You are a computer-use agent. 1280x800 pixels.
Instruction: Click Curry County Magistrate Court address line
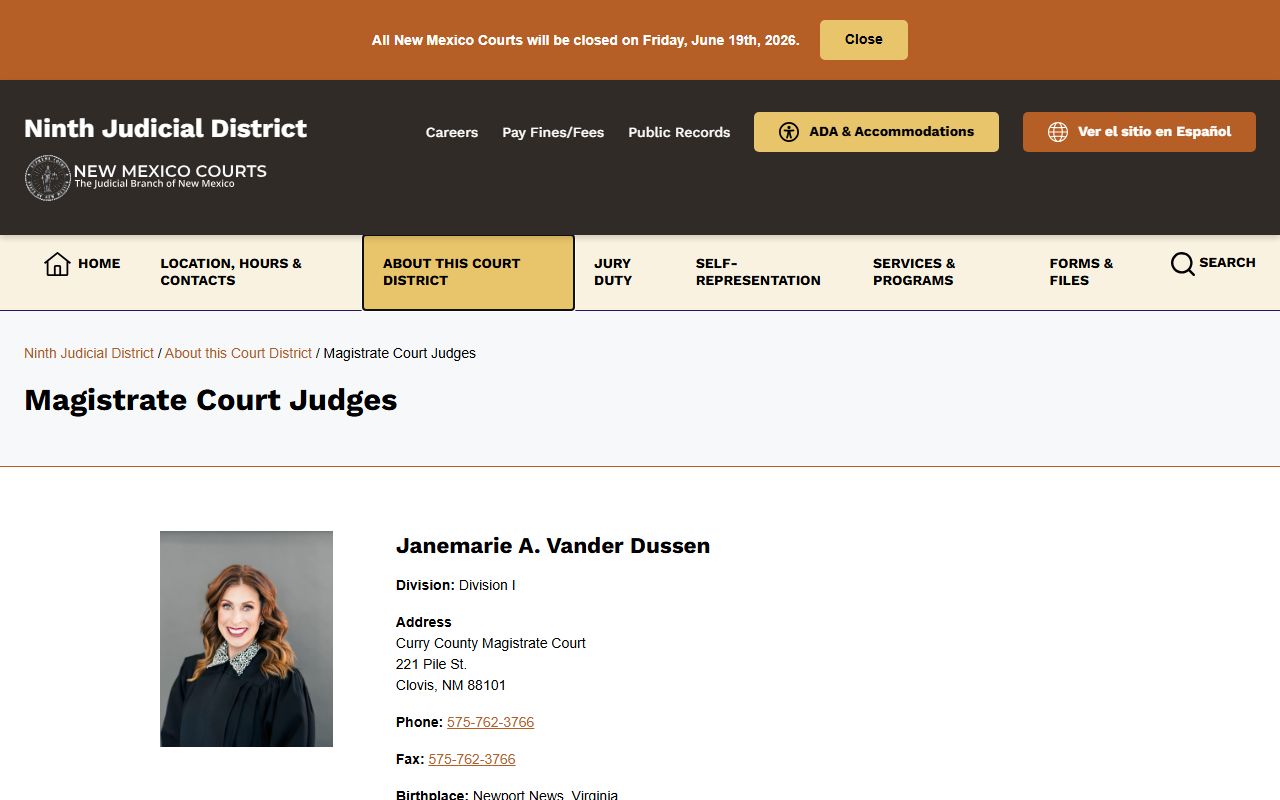pyautogui.click(x=491, y=643)
